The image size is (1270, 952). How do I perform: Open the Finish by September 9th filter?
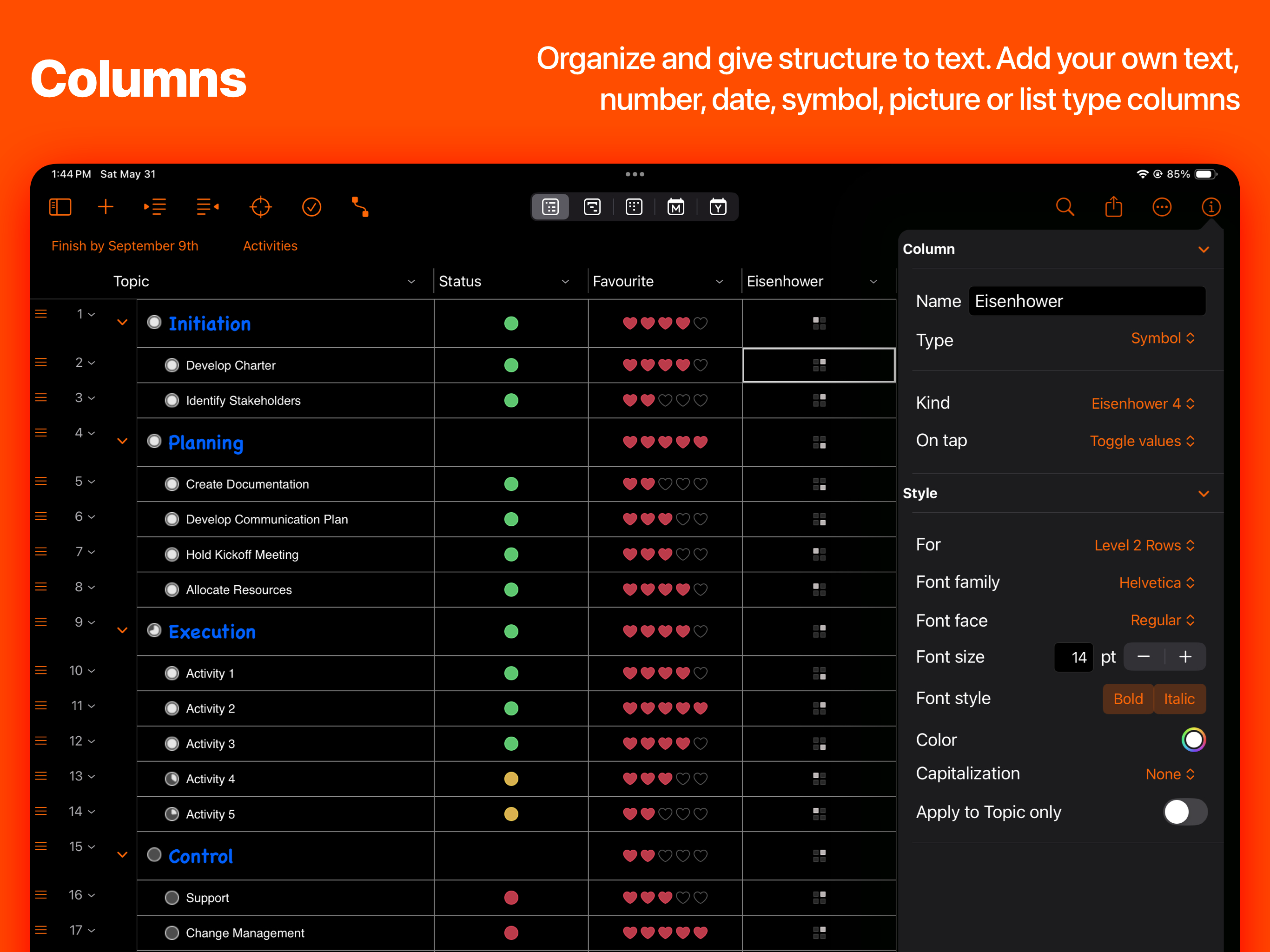tap(125, 246)
